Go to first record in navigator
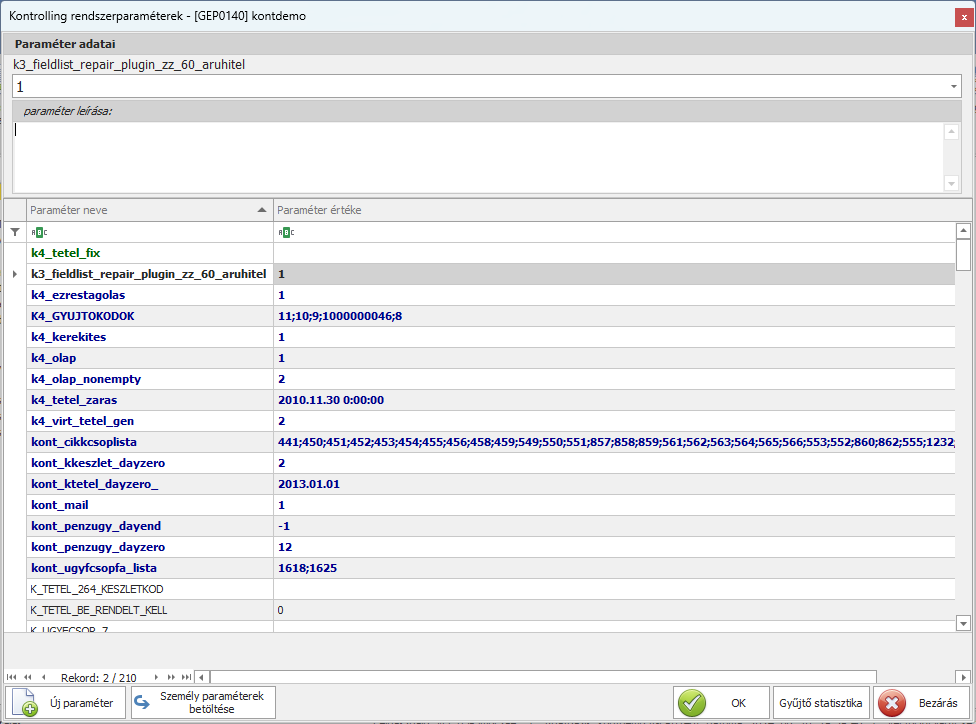976x724 pixels. pos(12,677)
